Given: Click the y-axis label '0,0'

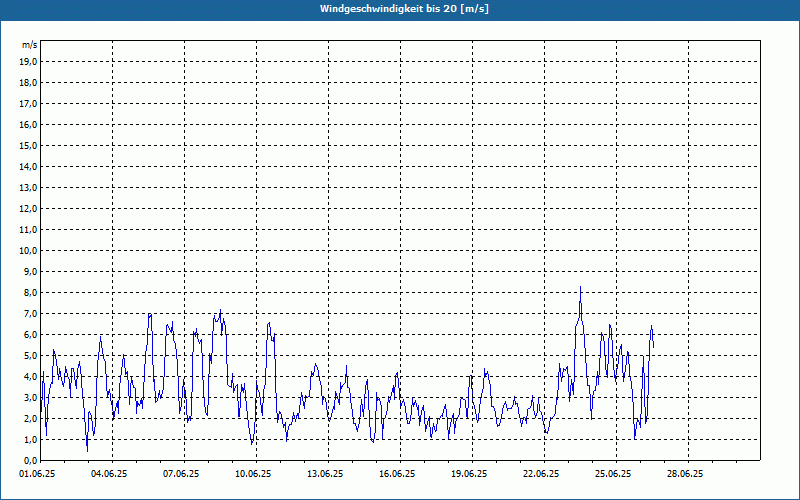Looking at the screenshot, I should 30,461.
